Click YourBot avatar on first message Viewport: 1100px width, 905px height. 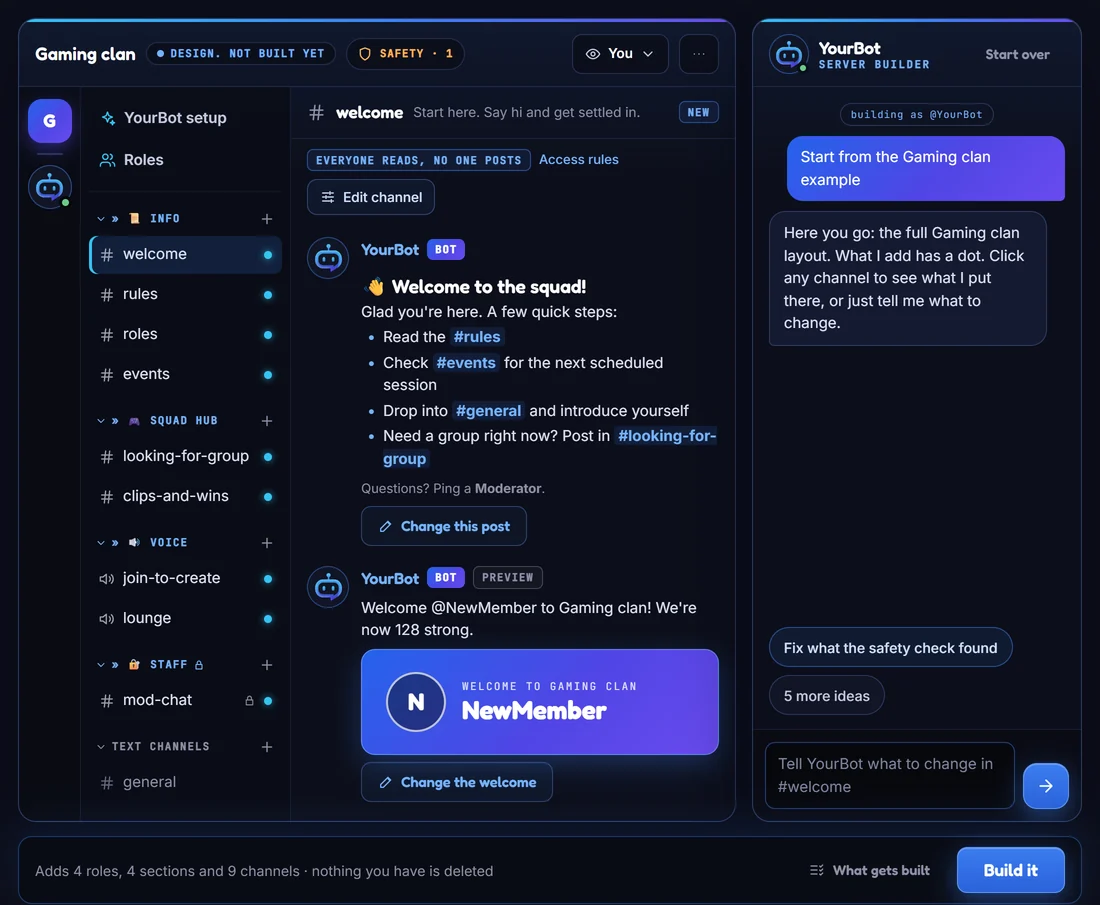328,258
